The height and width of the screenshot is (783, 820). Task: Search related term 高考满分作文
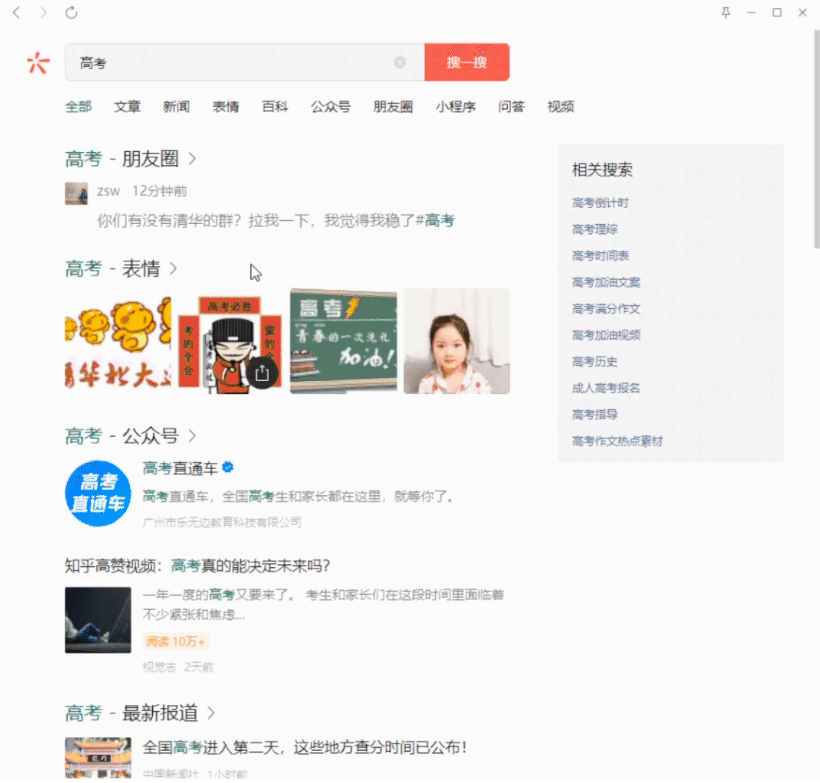click(x=606, y=309)
